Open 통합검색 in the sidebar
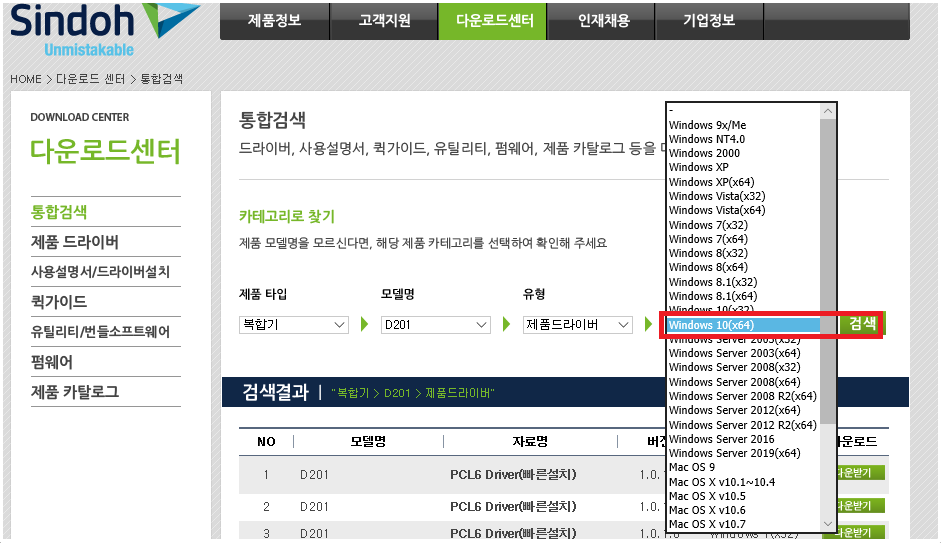Viewport: 941px width, 543px height. 59,212
